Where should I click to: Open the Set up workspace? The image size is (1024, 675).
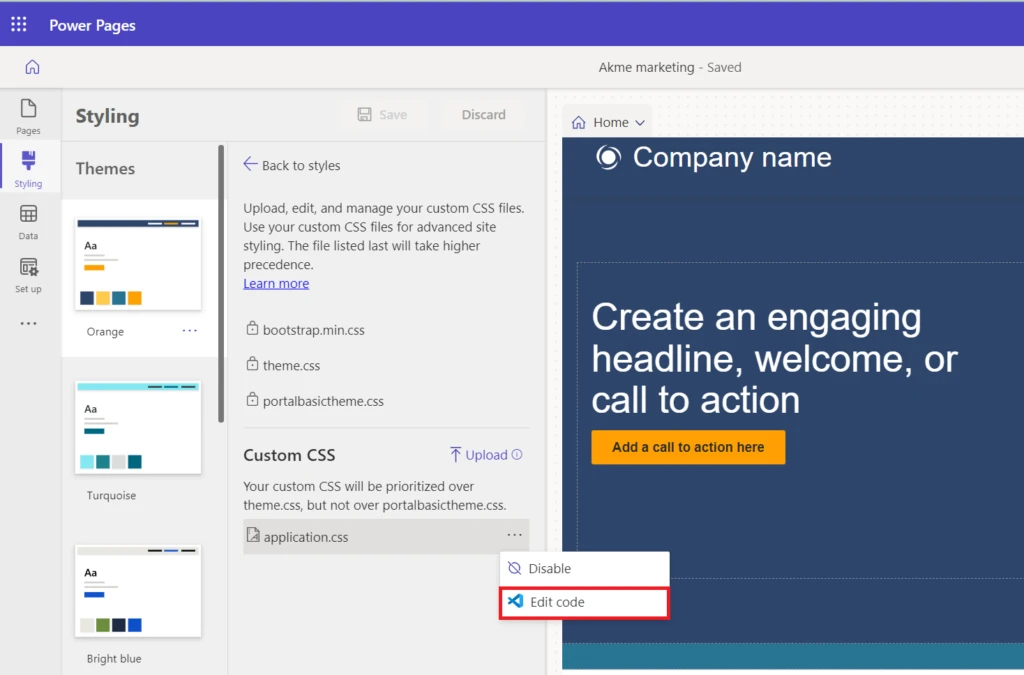pyautogui.click(x=28, y=275)
